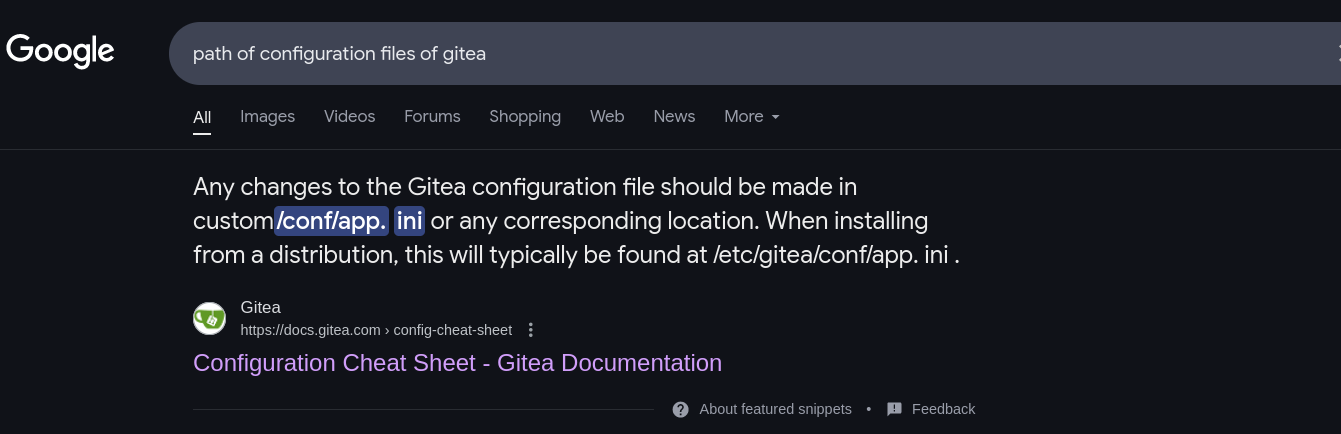Open the Web results tab
This screenshot has width=1341, height=434.
[607, 116]
